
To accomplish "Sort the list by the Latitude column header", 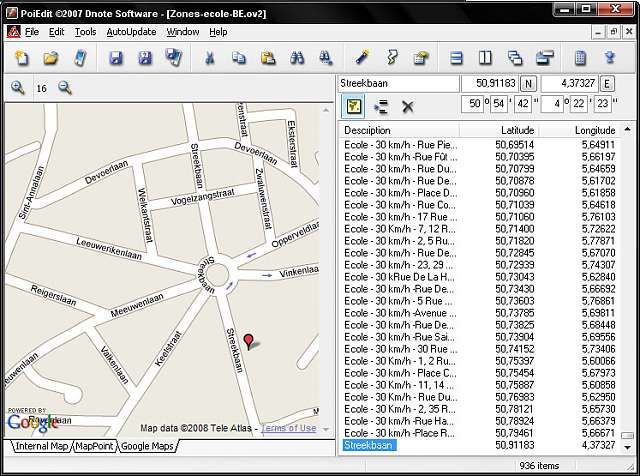I will pos(517,130).
